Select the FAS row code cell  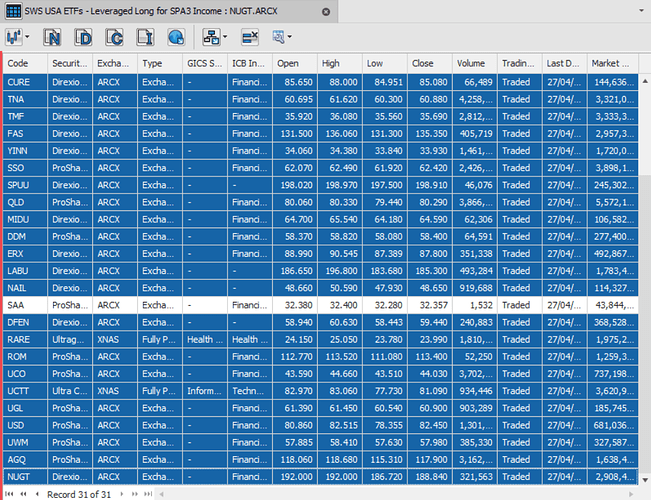(x=25, y=134)
